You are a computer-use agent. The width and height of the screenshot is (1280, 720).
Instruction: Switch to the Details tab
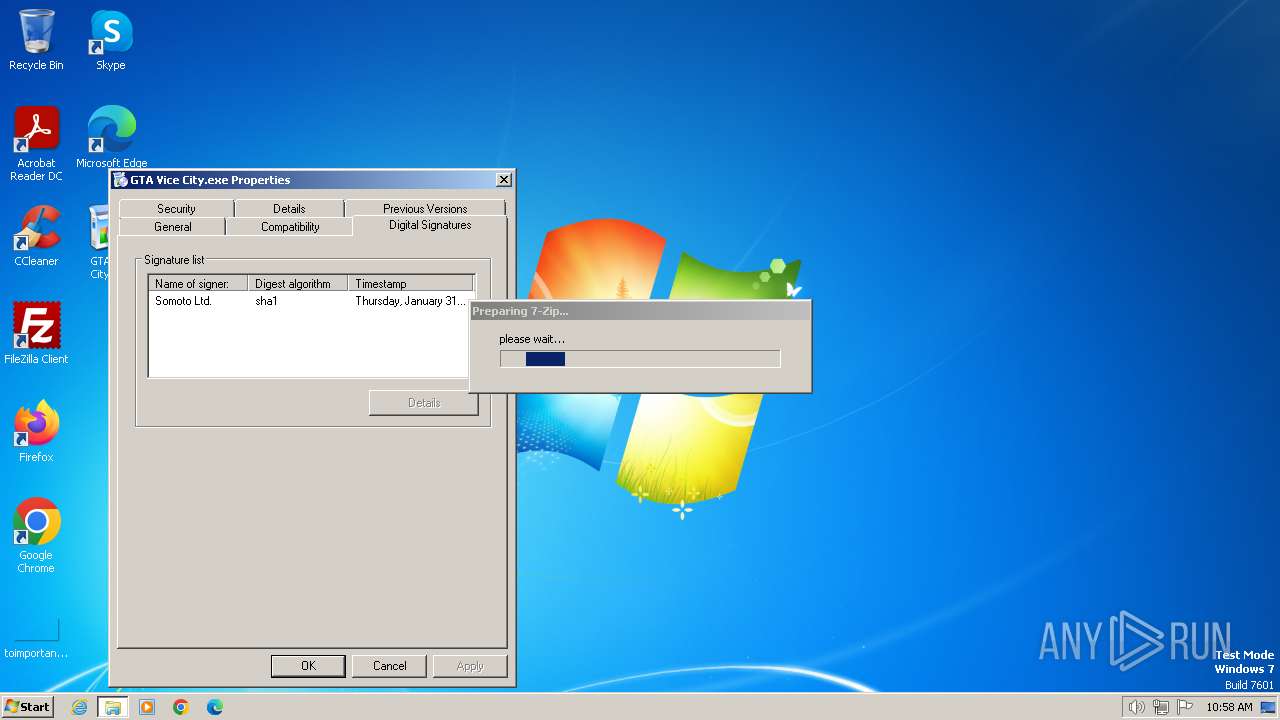click(289, 208)
